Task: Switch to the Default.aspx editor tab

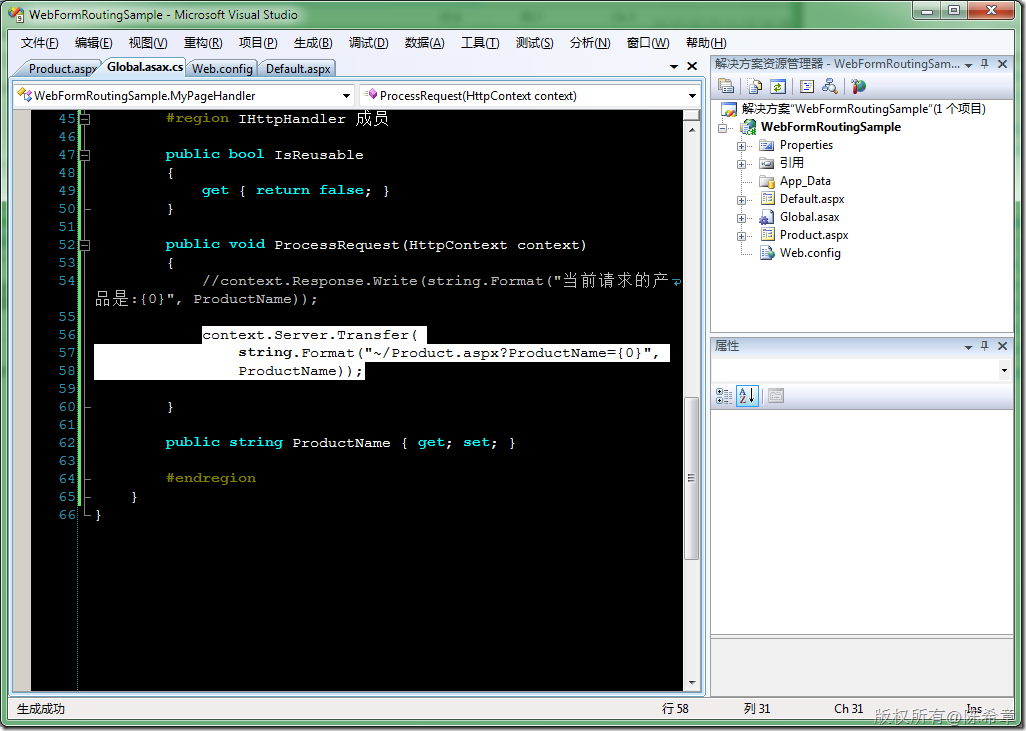Action: pyautogui.click(x=298, y=69)
